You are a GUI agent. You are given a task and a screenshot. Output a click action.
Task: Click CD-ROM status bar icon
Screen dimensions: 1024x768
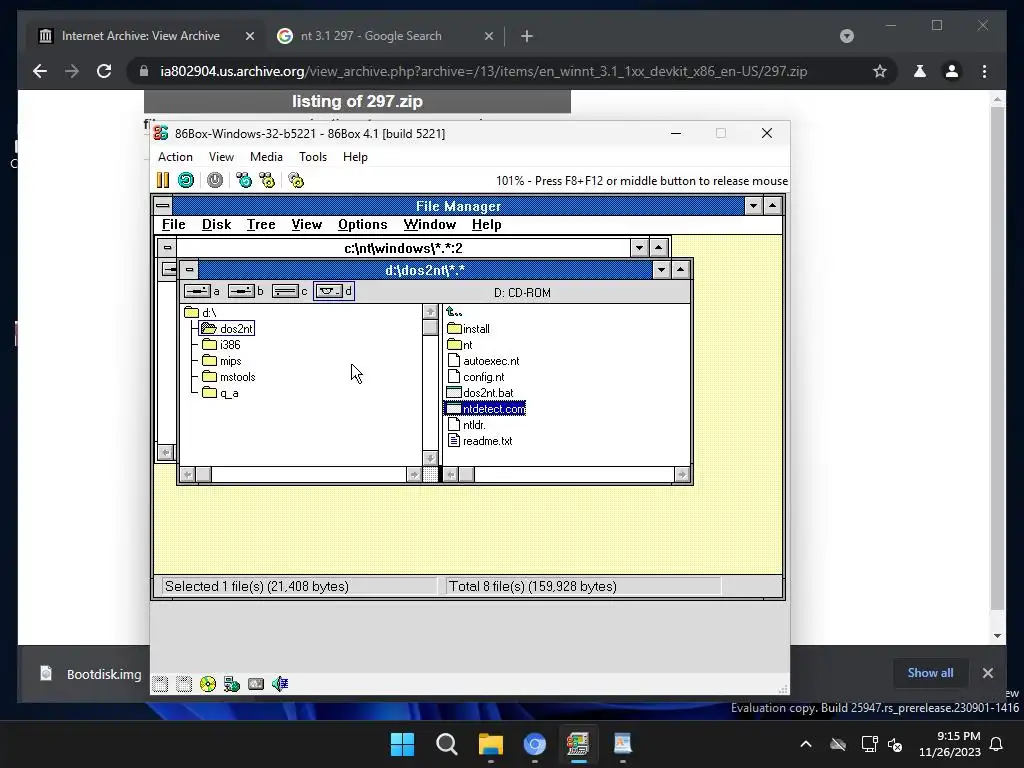[x=208, y=684]
